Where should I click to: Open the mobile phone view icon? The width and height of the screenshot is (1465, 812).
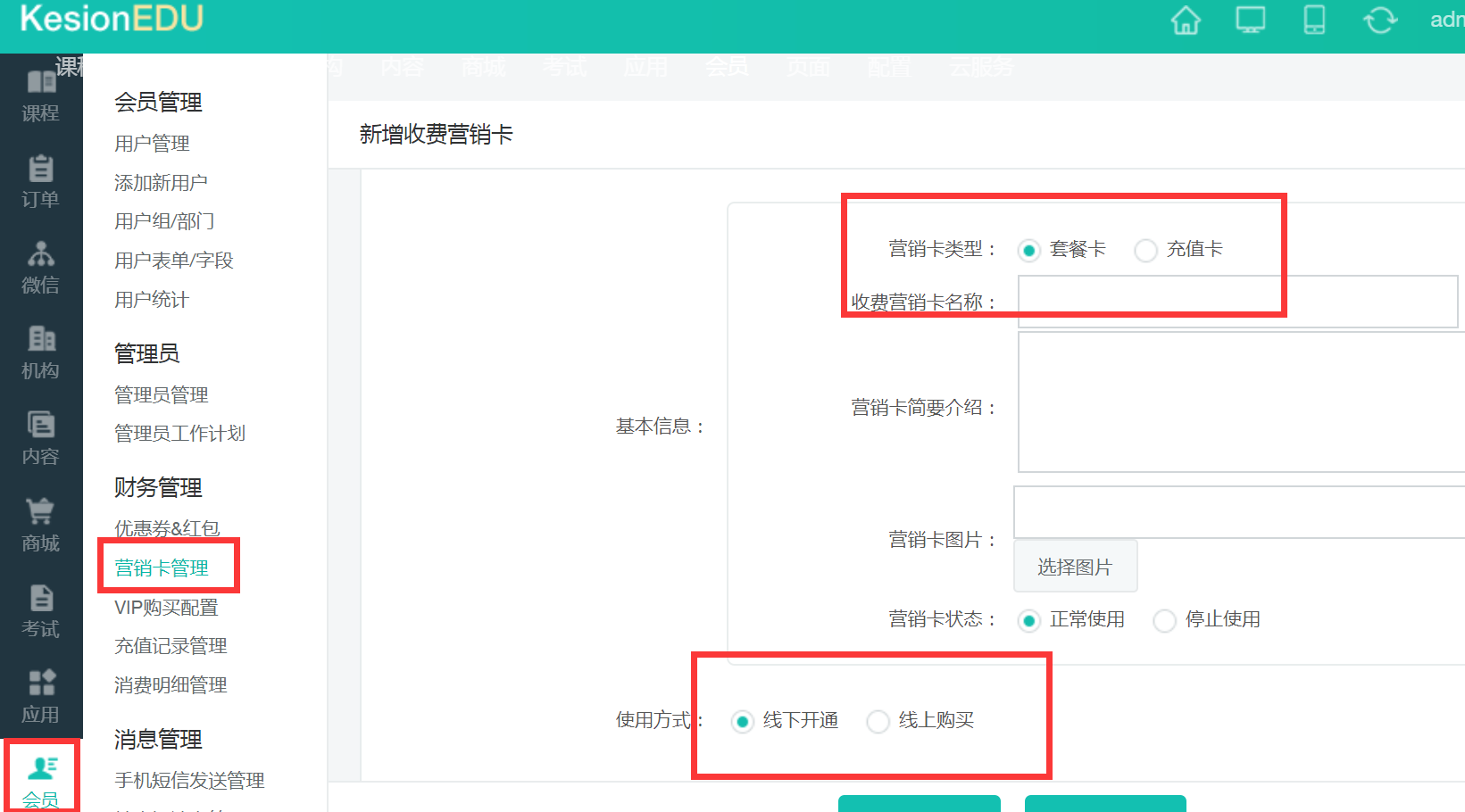coord(1314,20)
